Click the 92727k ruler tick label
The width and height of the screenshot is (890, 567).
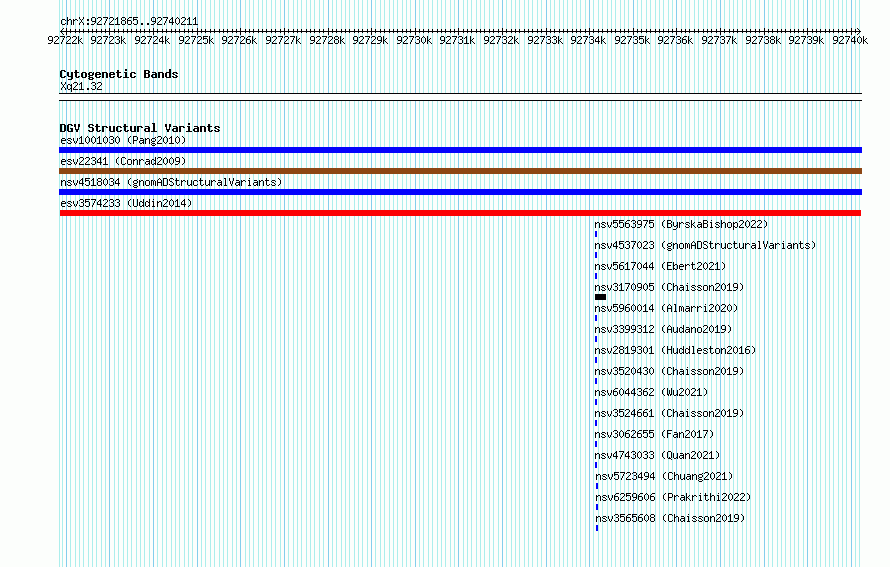pyautogui.click(x=283, y=40)
